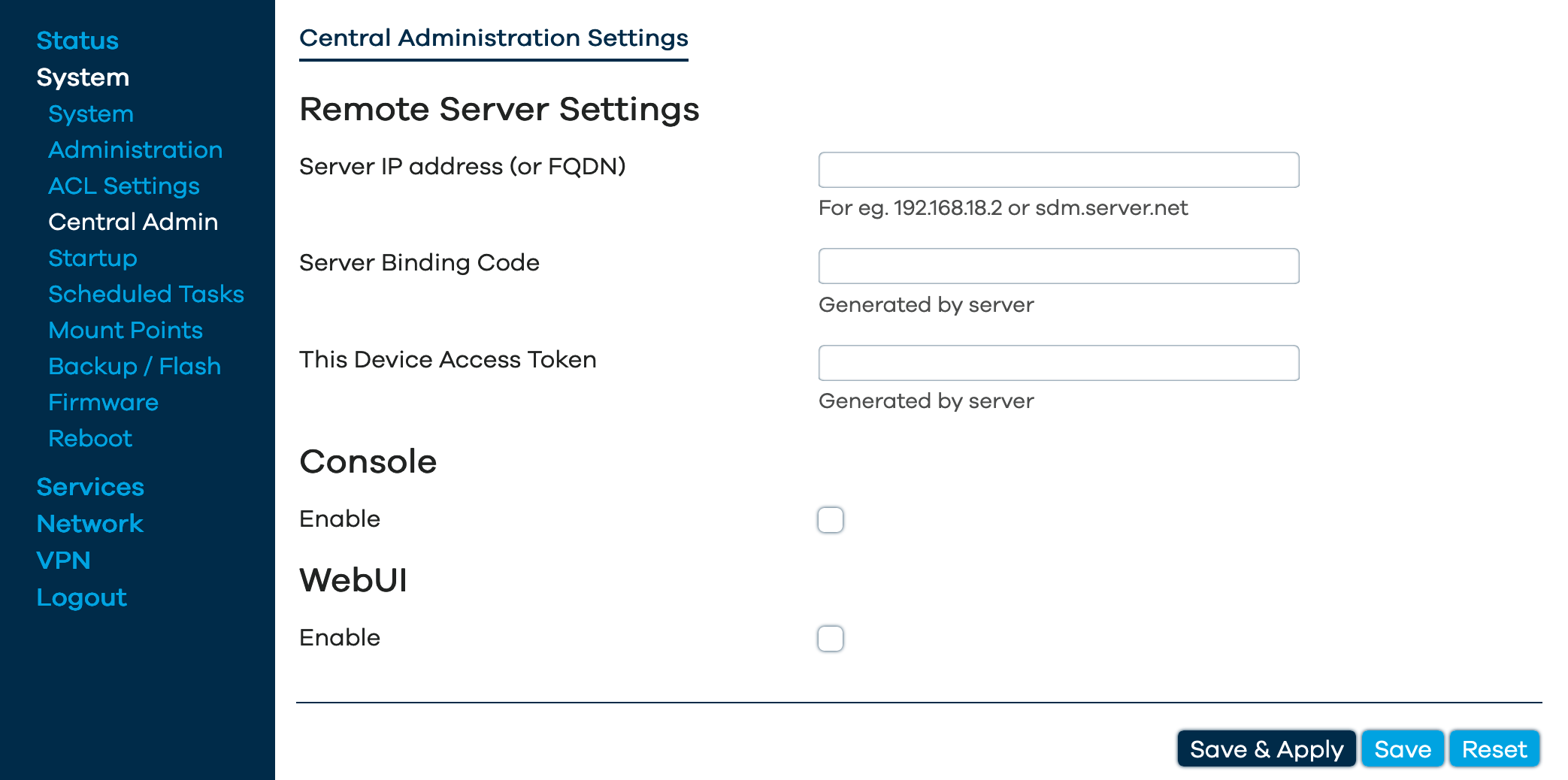The width and height of the screenshot is (1568, 780).
Task: Navigate to Scheduled Tasks
Action: point(146,295)
